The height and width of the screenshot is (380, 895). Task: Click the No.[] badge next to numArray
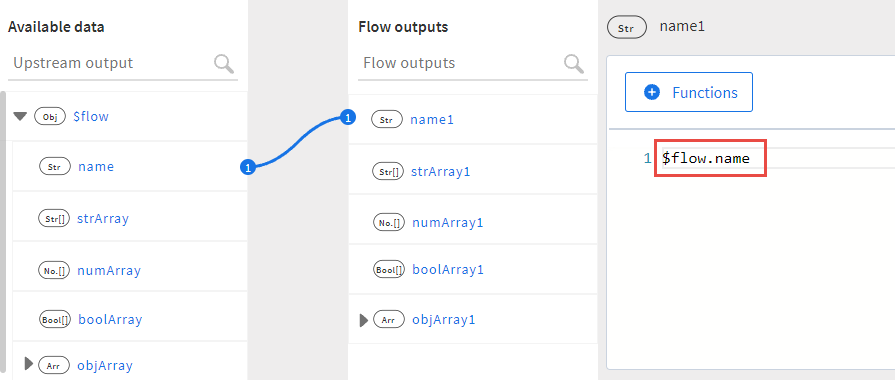click(x=54, y=270)
